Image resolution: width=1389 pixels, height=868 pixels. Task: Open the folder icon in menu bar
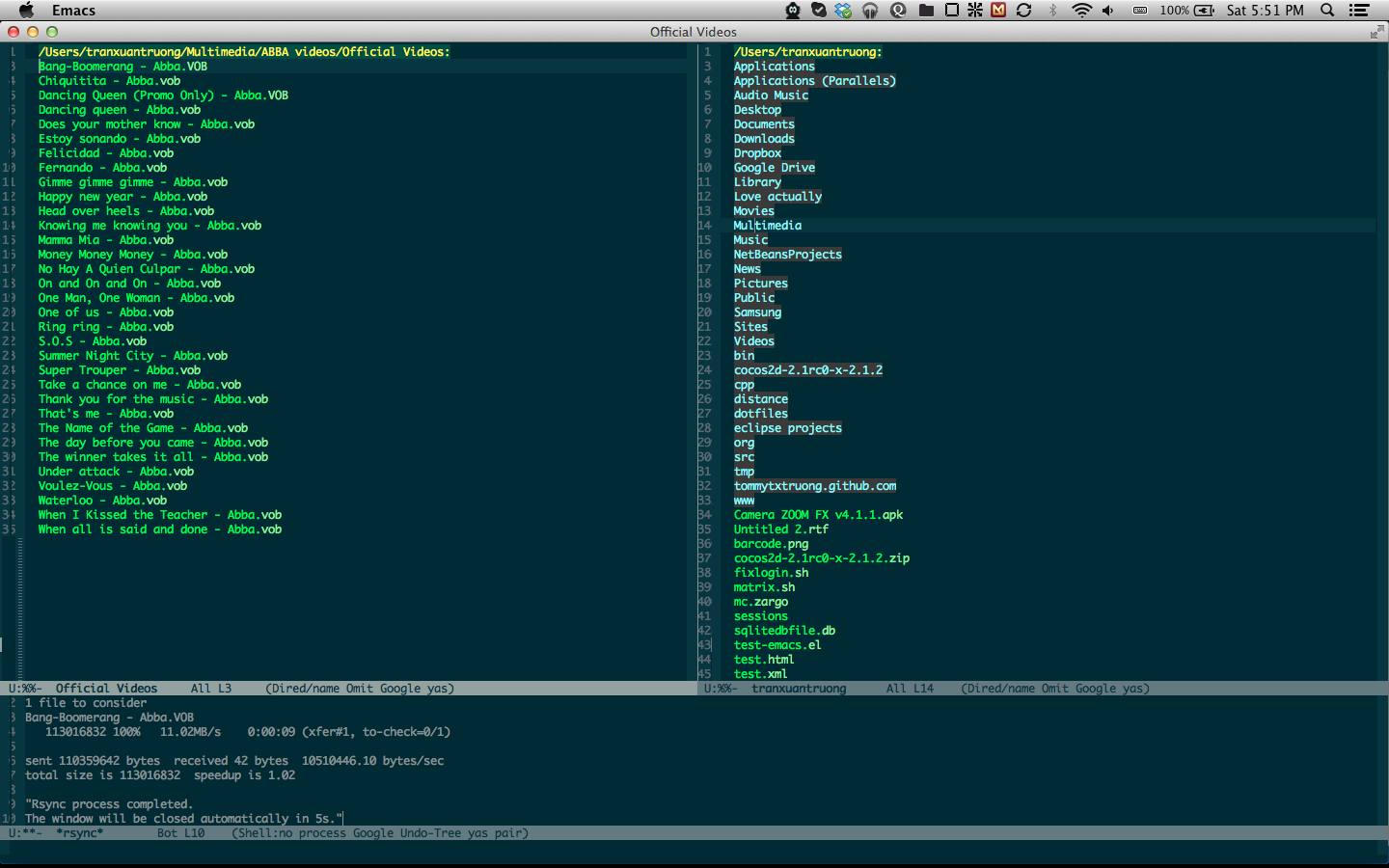coord(926,10)
